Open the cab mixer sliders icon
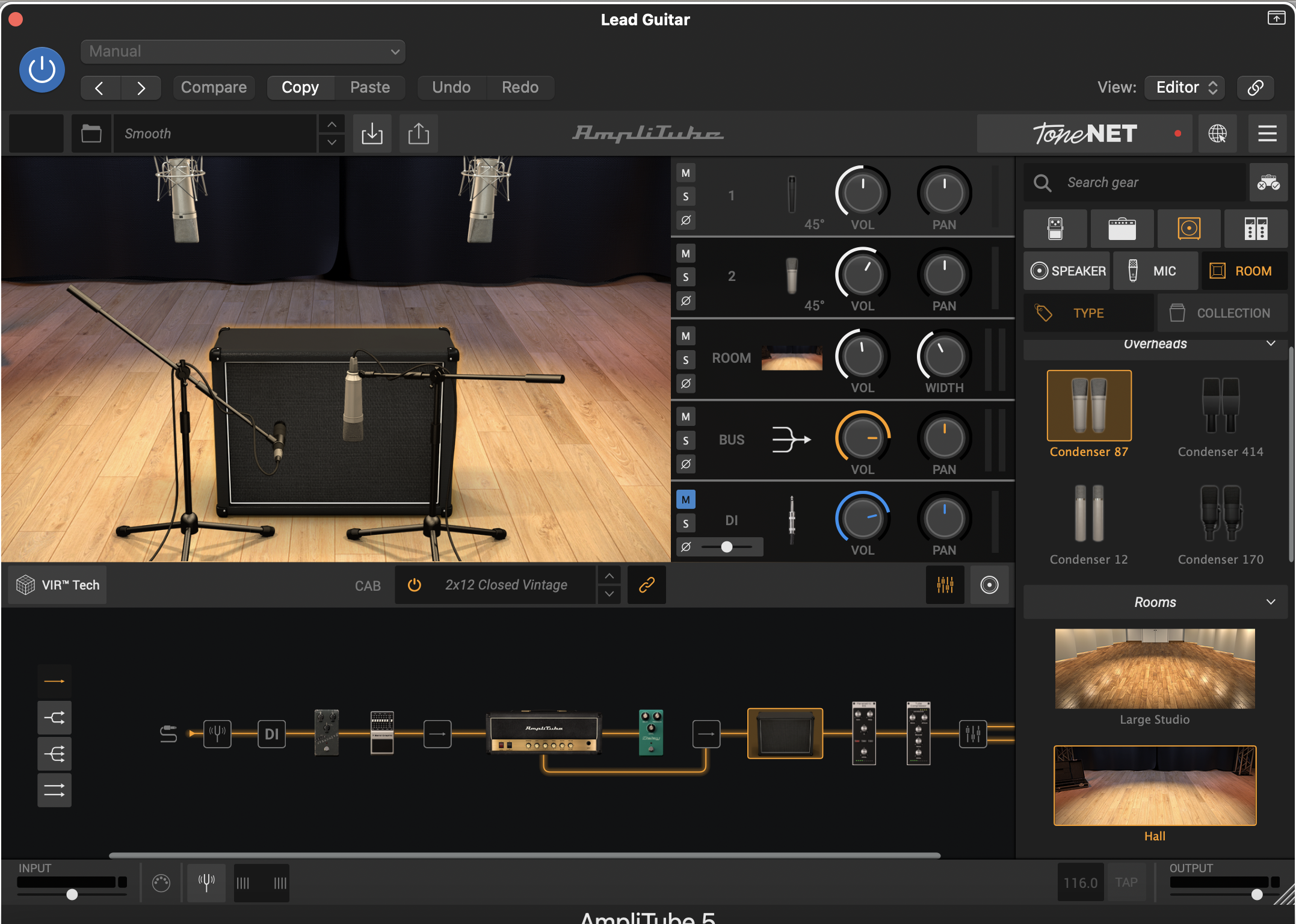 (x=945, y=585)
